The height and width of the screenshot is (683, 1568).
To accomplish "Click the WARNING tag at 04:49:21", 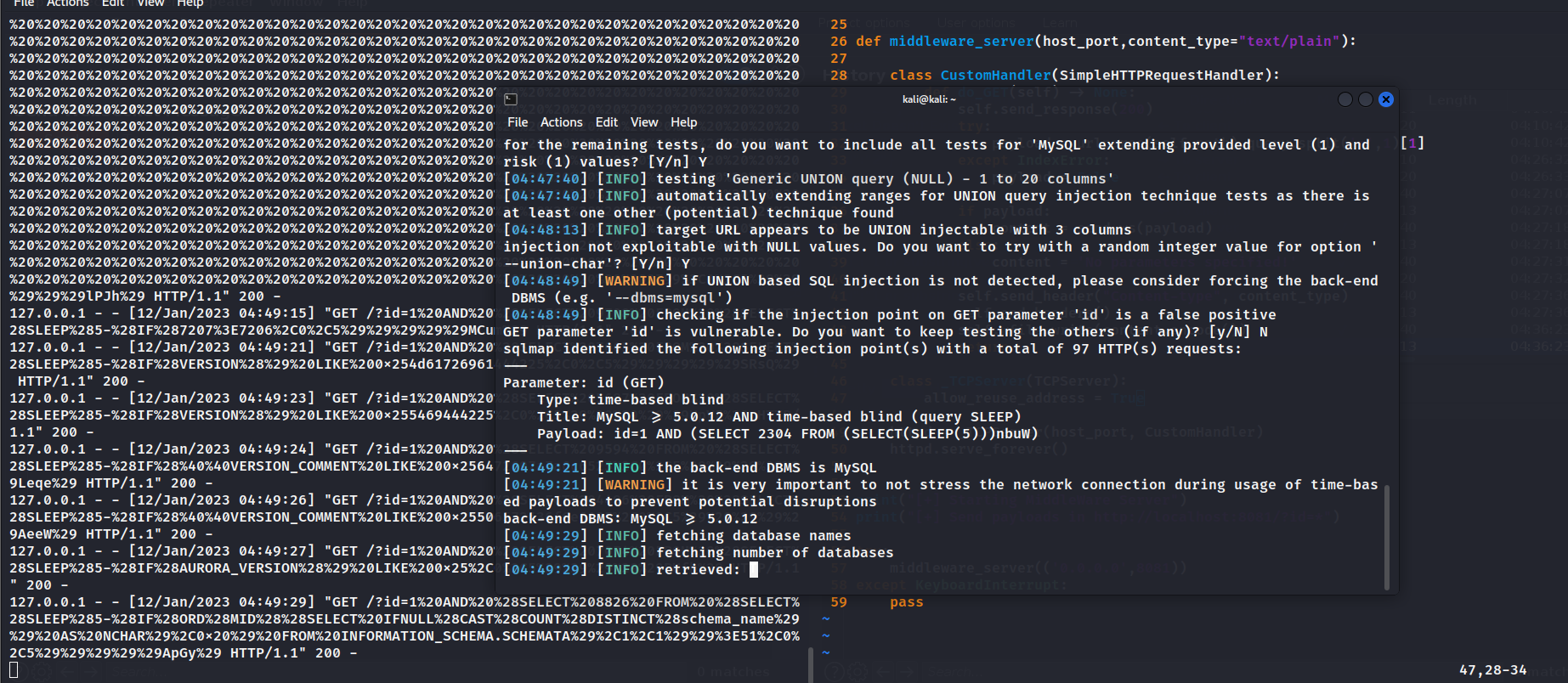I will 635,484.
